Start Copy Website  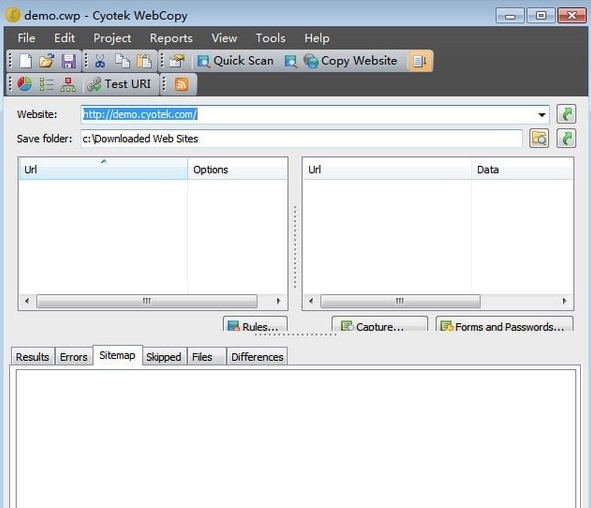[x=351, y=61]
